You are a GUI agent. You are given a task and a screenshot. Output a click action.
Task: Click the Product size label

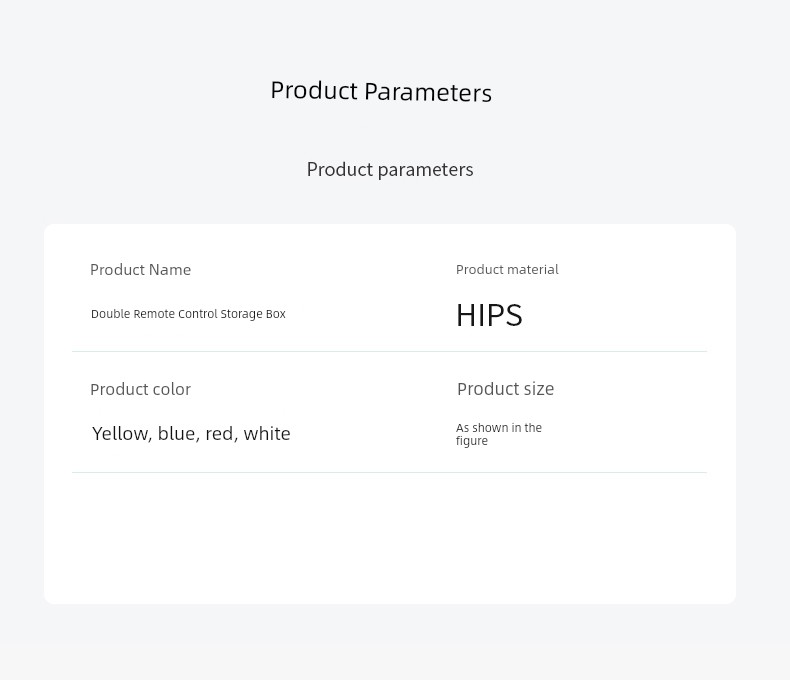point(505,389)
